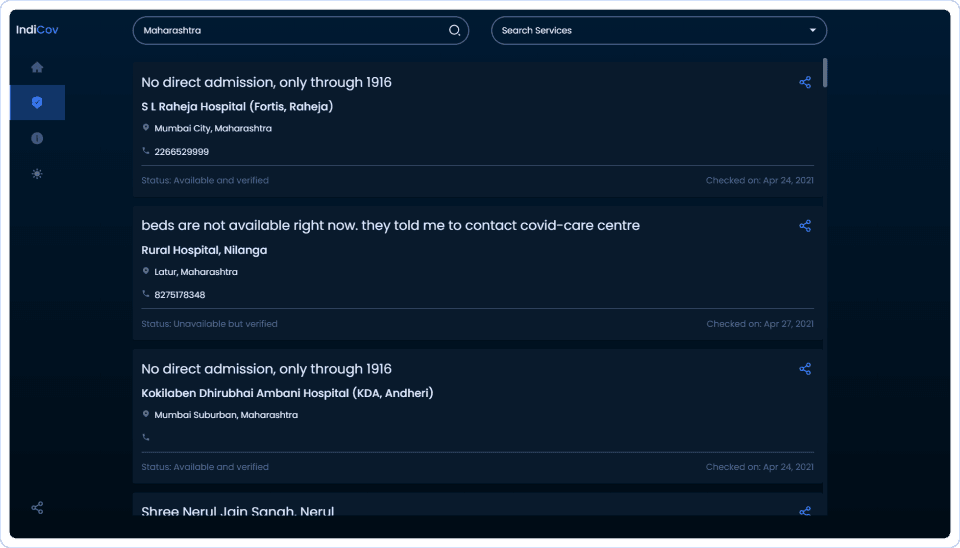Click the empty phone icon in Kokilaben card
The height and width of the screenshot is (548, 960).
pos(146,437)
